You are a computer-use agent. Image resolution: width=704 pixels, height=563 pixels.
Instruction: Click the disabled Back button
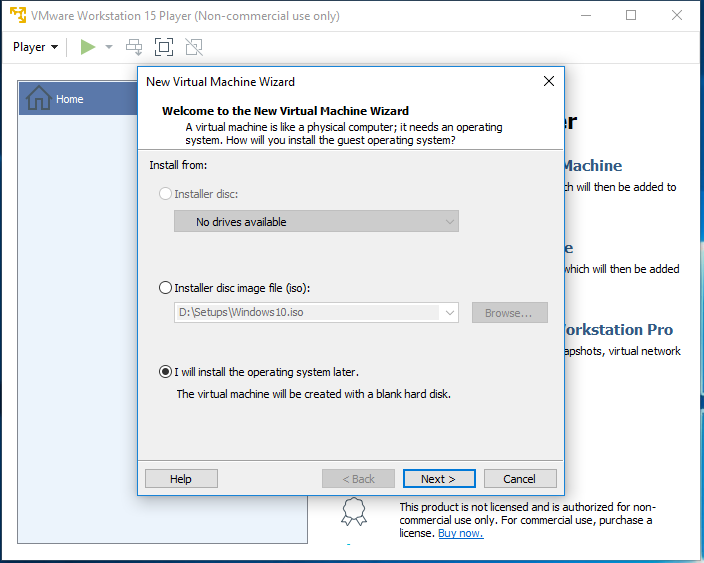[x=358, y=479]
